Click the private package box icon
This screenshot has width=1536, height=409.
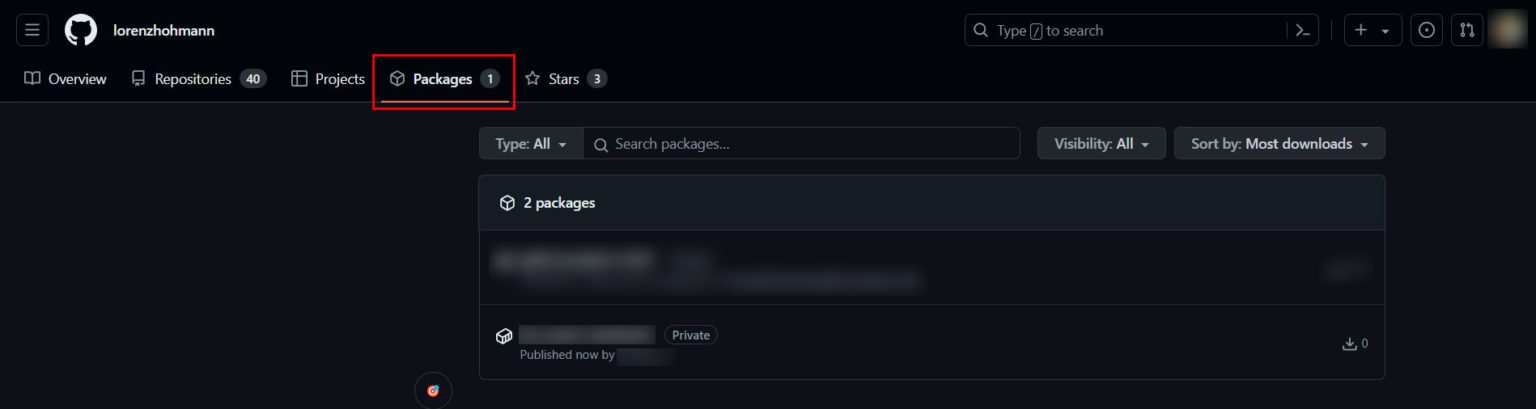pos(504,336)
